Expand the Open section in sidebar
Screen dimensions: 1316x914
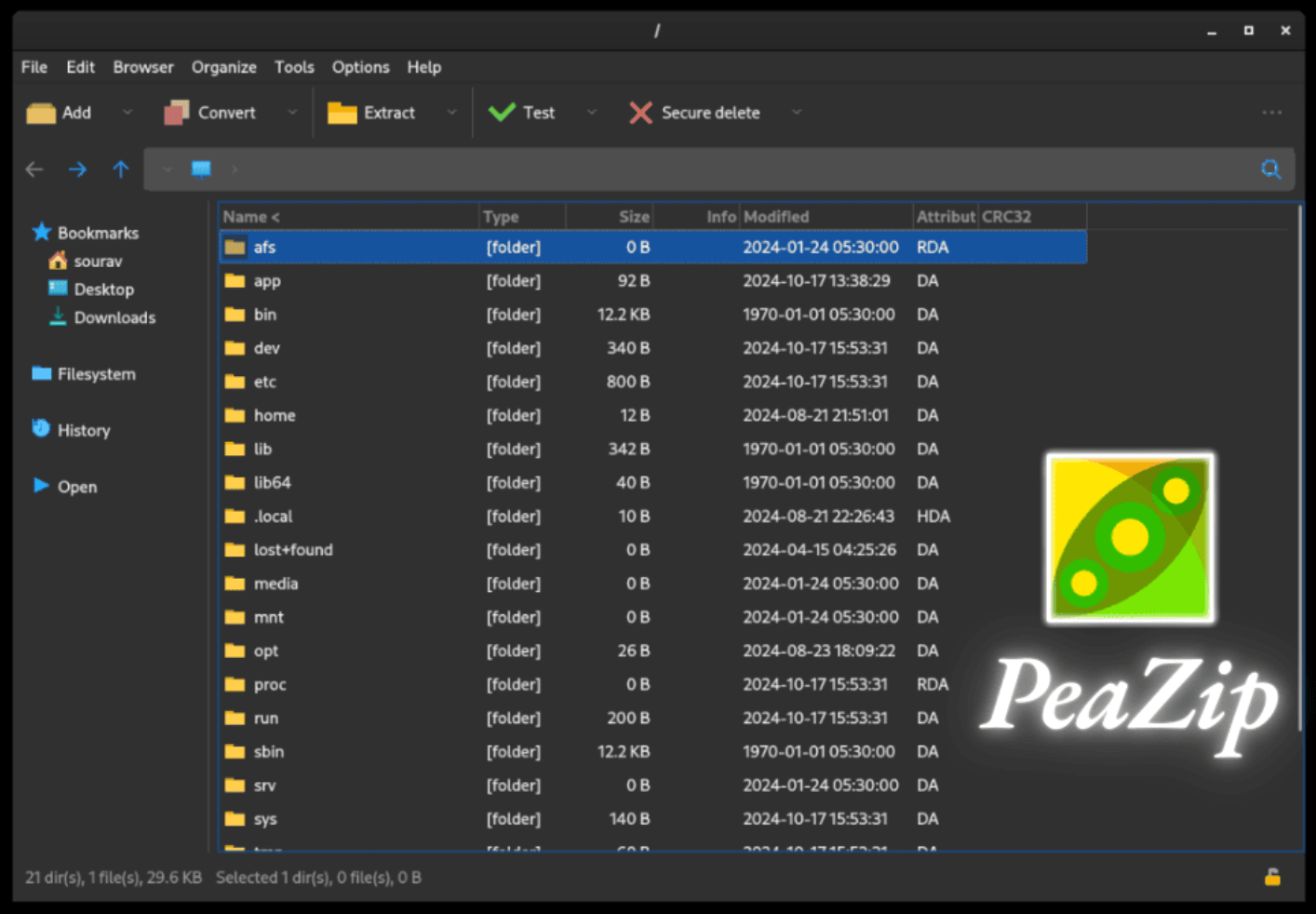click(x=76, y=486)
